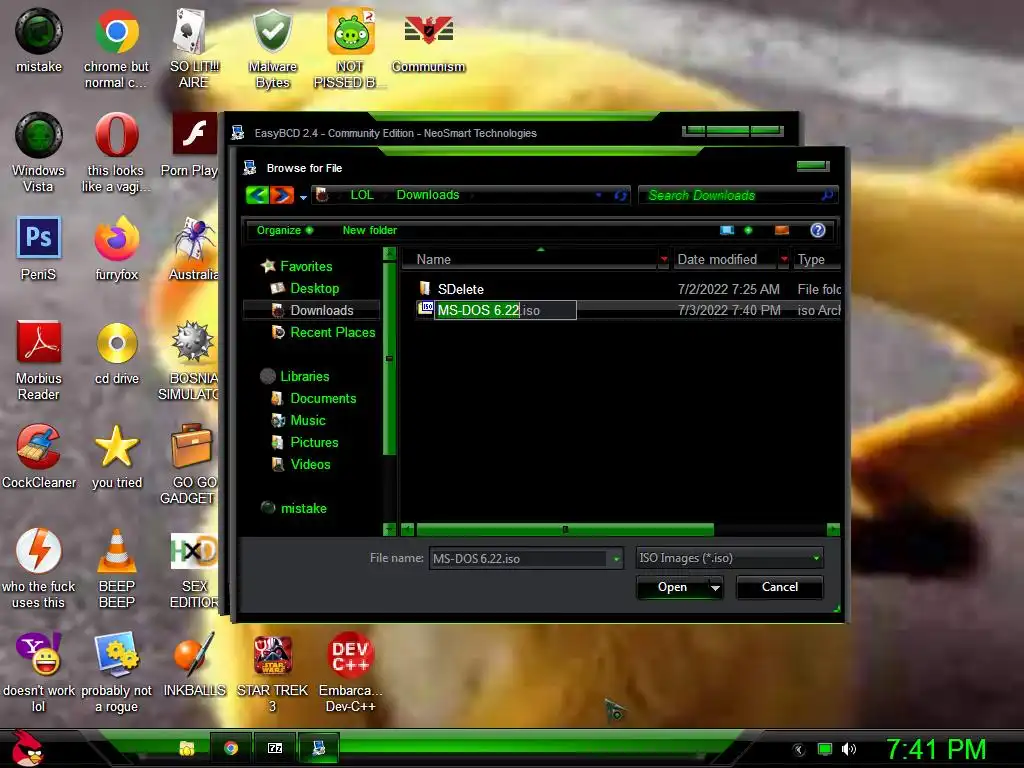Open the 7-Zip taskbar button
This screenshot has height=768, width=1024.
(275, 748)
